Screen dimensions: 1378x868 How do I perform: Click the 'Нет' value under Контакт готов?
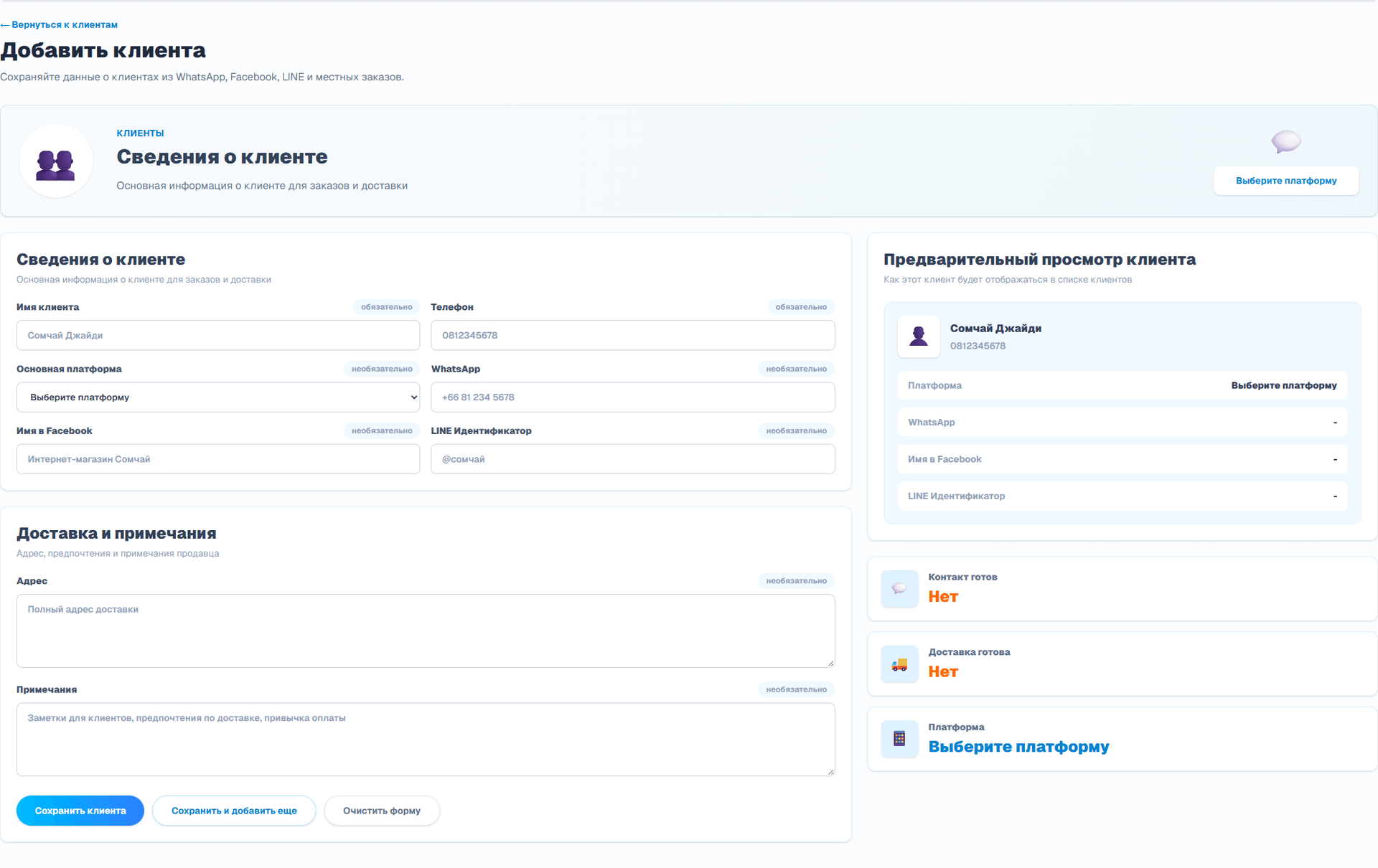point(943,597)
